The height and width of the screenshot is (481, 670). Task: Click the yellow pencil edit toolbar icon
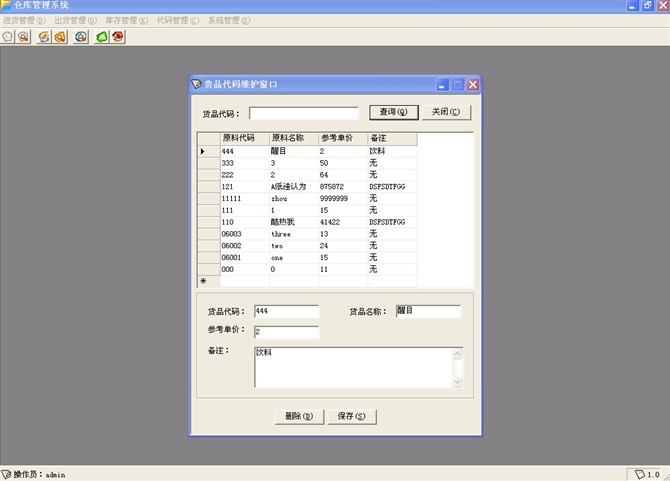point(44,37)
